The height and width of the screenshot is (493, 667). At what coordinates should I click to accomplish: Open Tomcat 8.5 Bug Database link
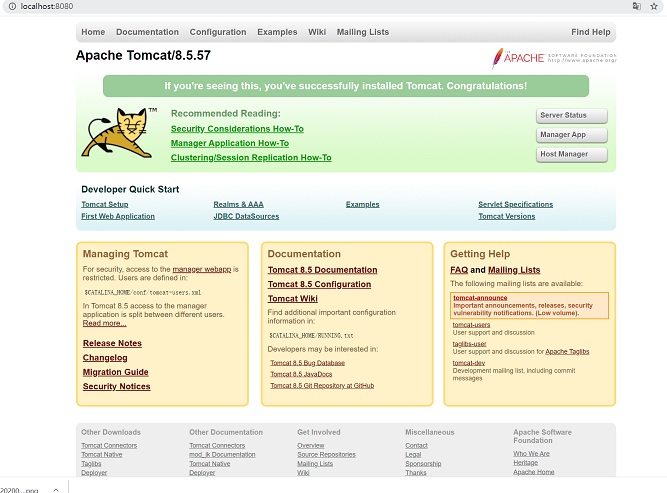(x=308, y=363)
